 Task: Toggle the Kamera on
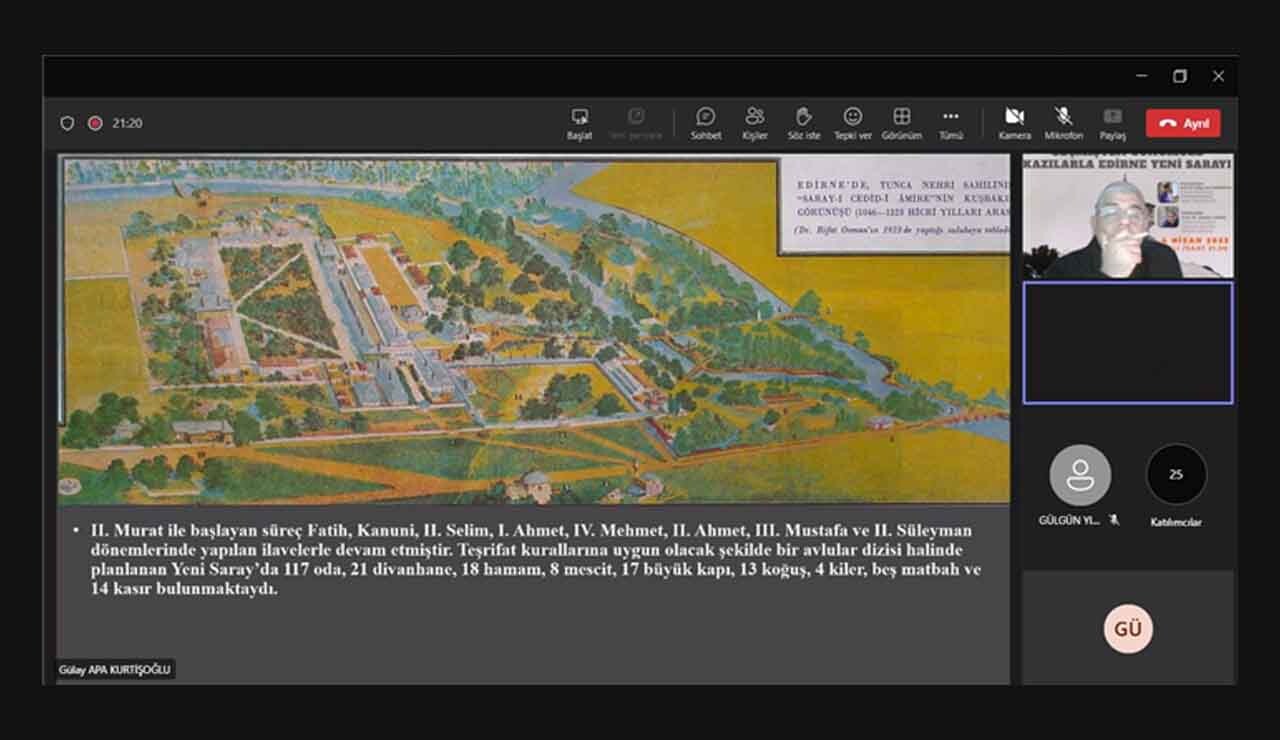(x=1014, y=123)
